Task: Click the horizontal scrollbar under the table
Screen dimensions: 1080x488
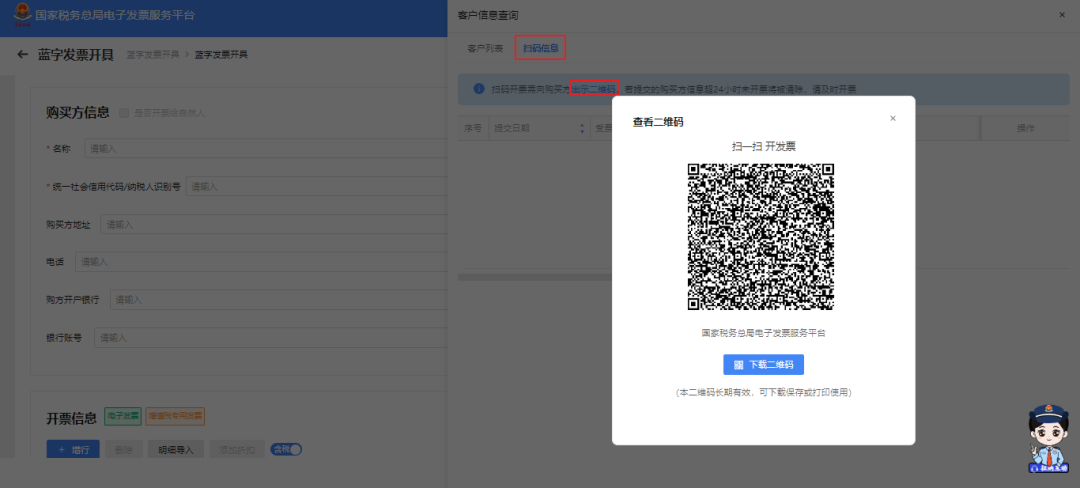Action: (x=534, y=277)
